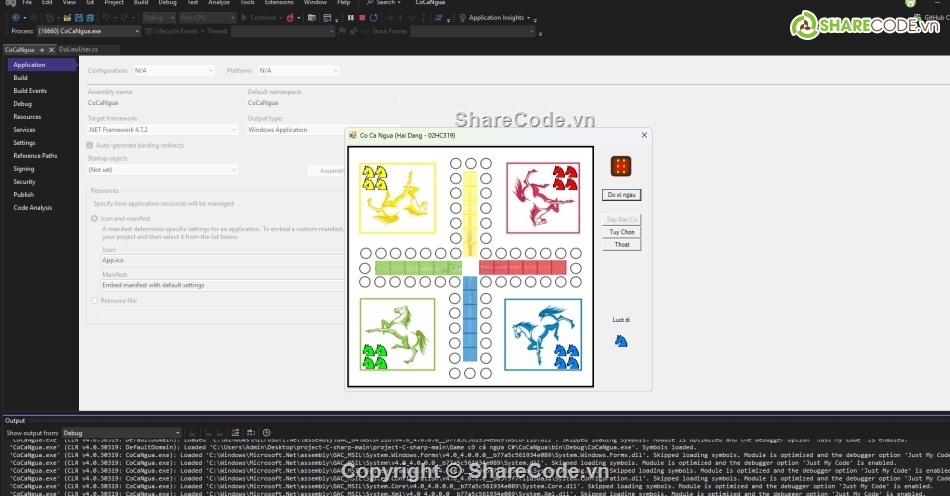This screenshot has width=950, height=496.
Task: Click the Navigate Backward arrow icon
Action: coord(14,17)
